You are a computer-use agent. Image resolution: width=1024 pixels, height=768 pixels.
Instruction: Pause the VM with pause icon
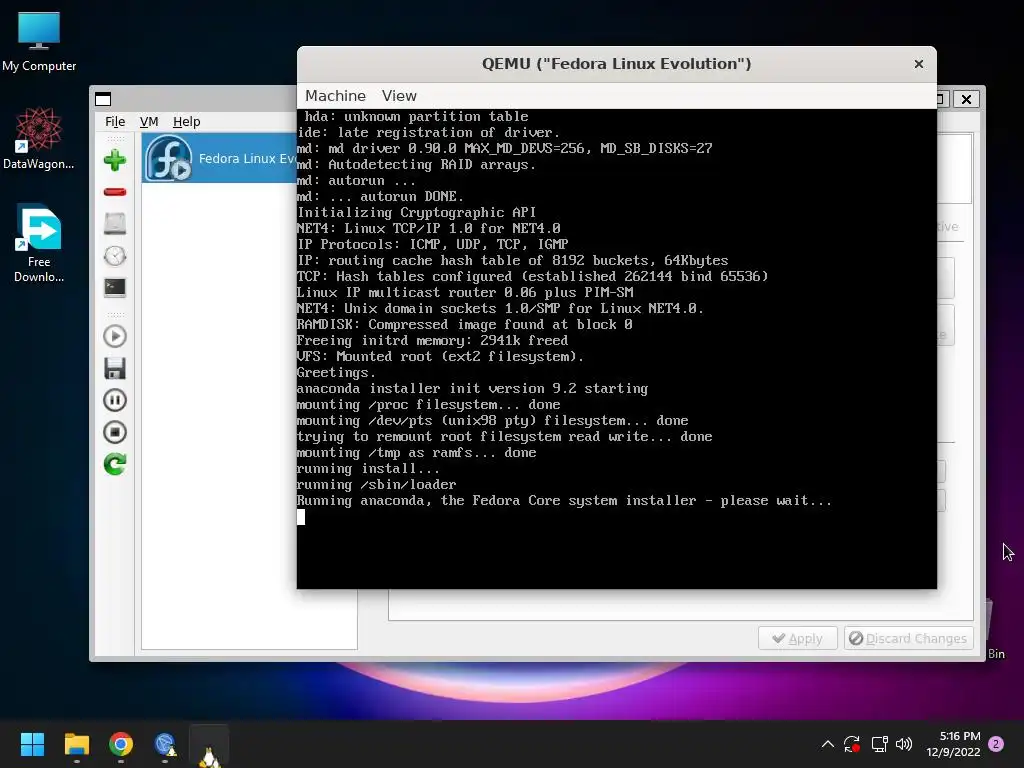(115, 400)
